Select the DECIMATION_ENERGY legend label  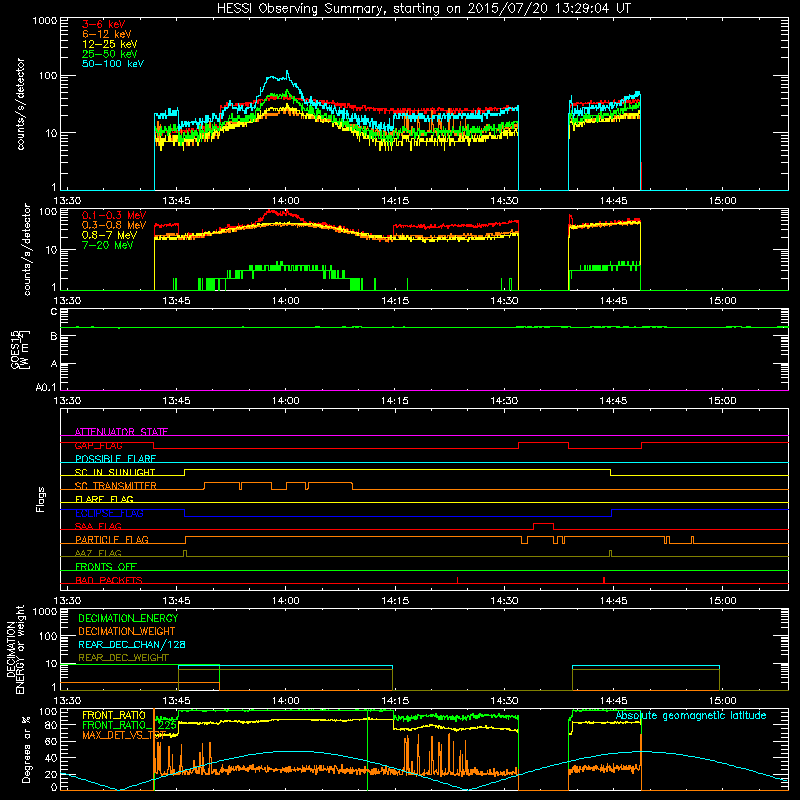click(128, 618)
